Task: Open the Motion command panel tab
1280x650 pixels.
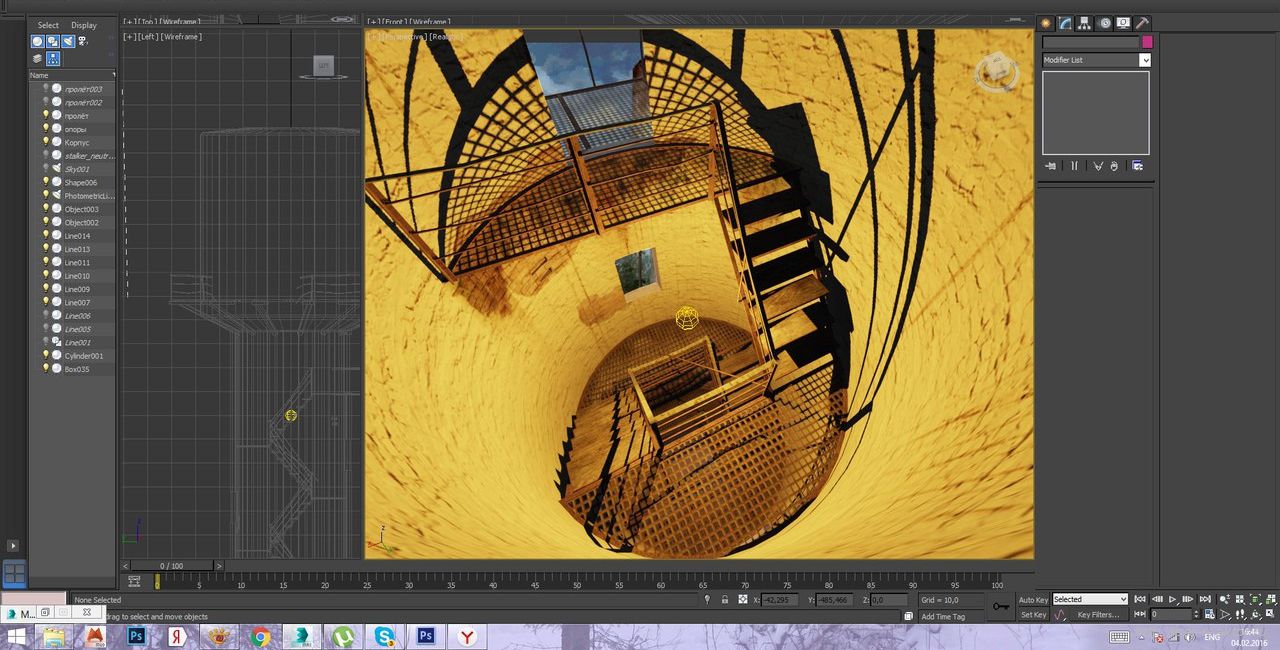Action: (1104, 23)
